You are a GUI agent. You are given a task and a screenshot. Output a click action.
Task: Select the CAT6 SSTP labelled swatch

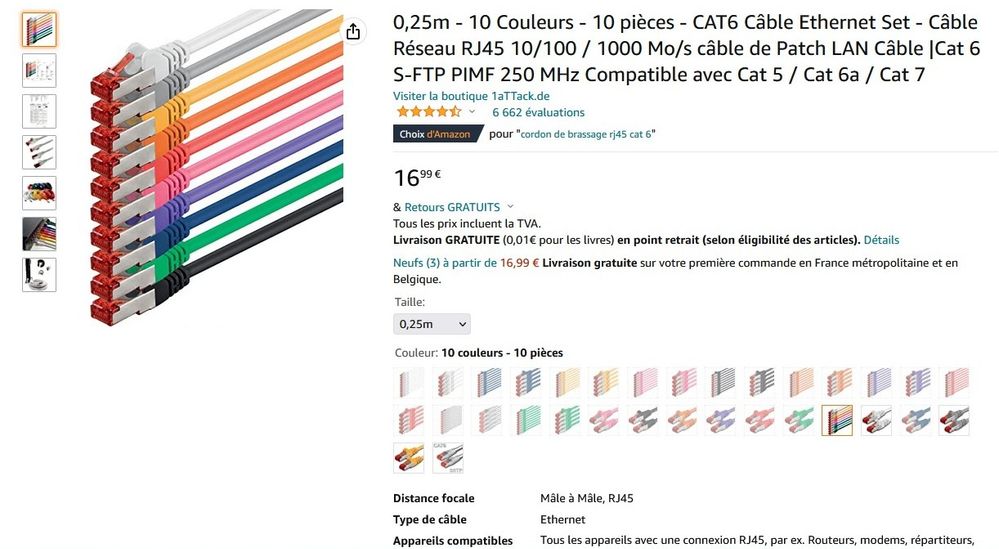pyautogui.click(x=448, y=457)
